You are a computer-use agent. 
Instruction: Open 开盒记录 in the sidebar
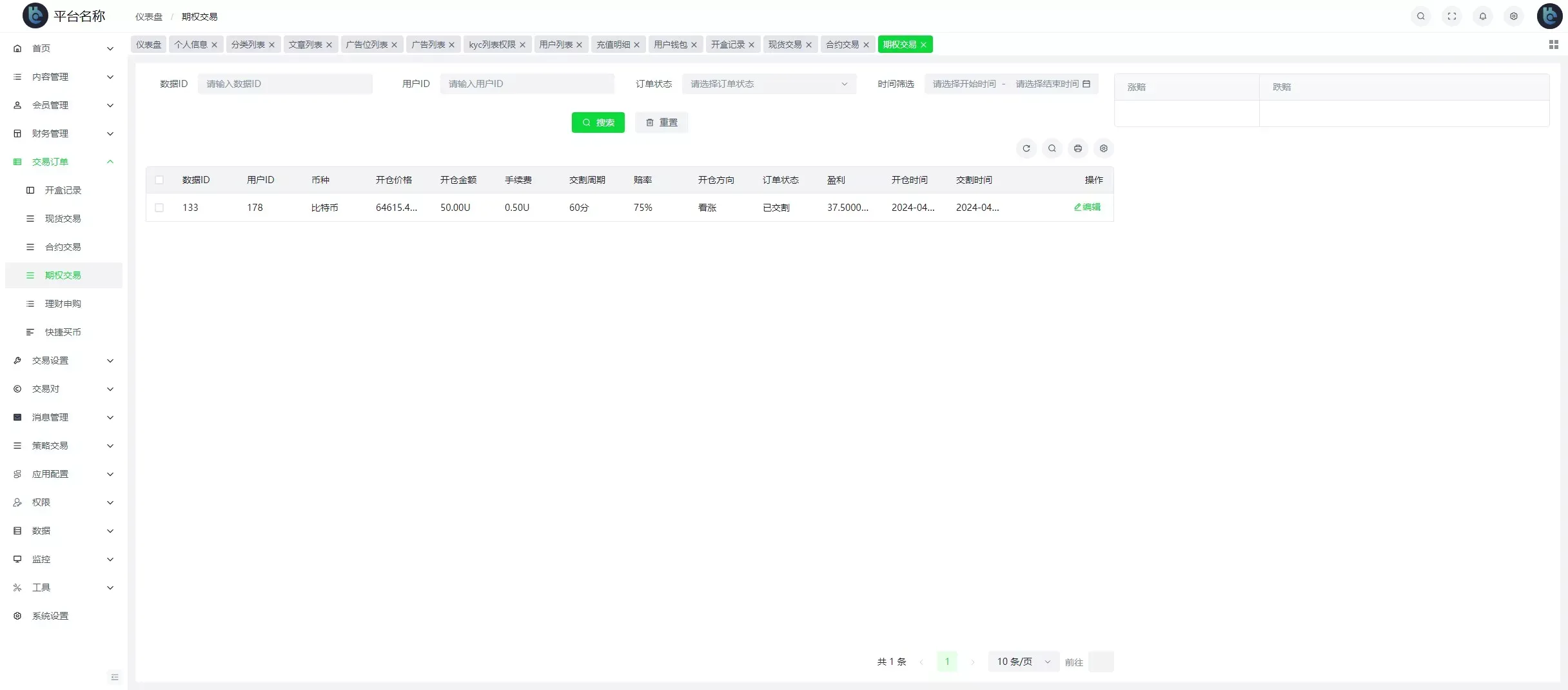pos(64,190)
